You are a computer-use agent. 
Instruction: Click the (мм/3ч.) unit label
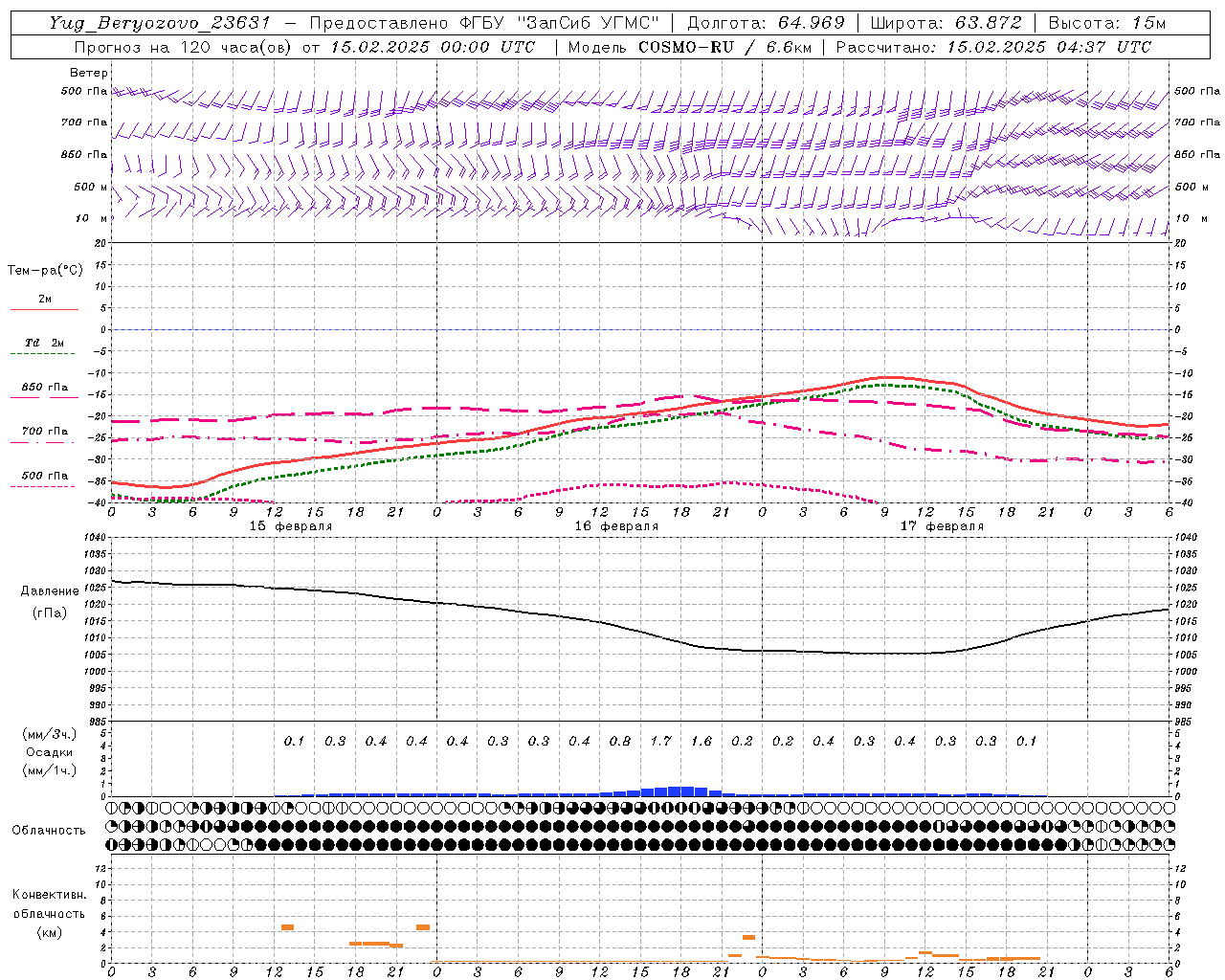point(50,734)
